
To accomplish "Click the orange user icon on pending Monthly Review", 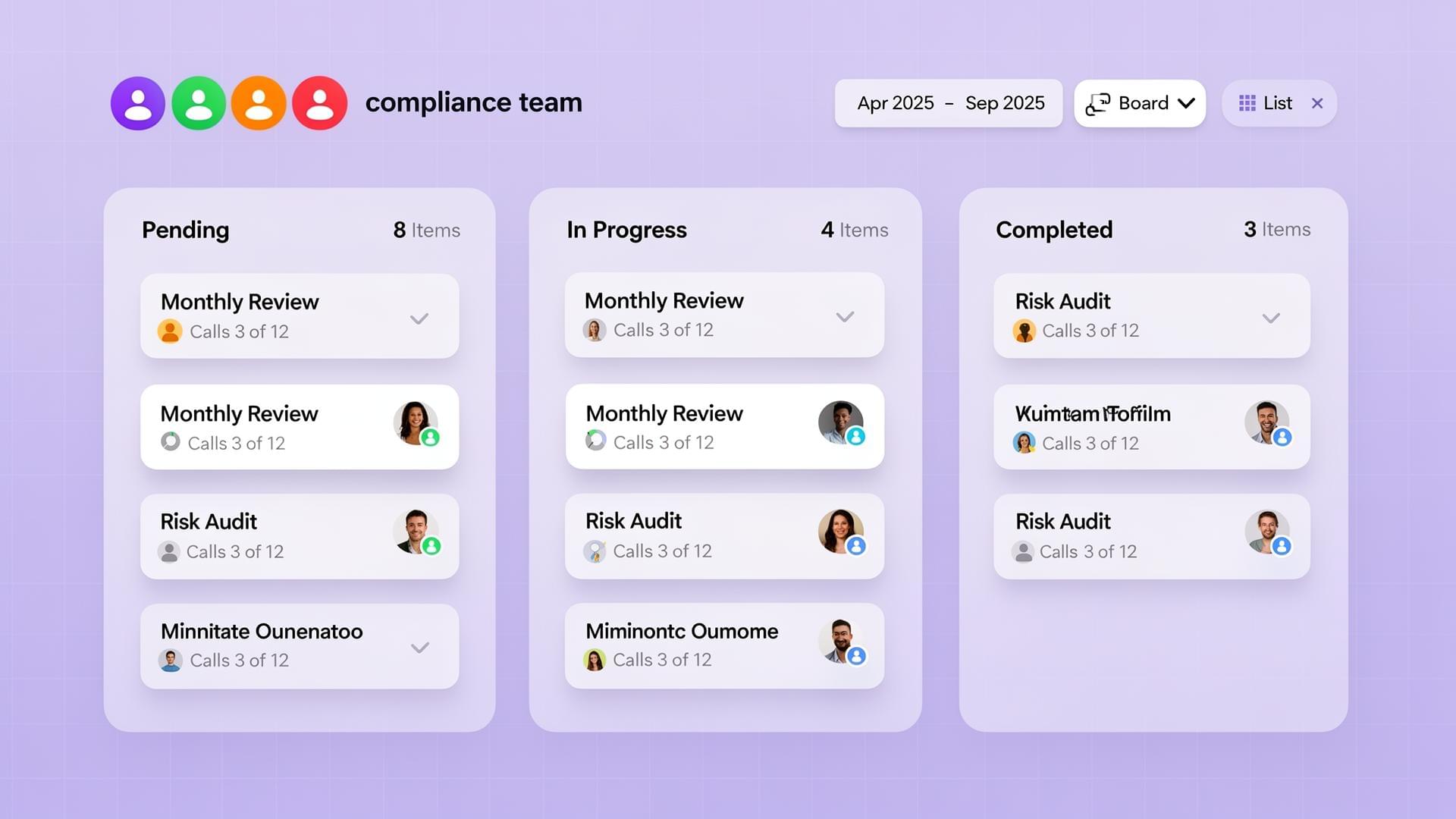I will 170,331.
